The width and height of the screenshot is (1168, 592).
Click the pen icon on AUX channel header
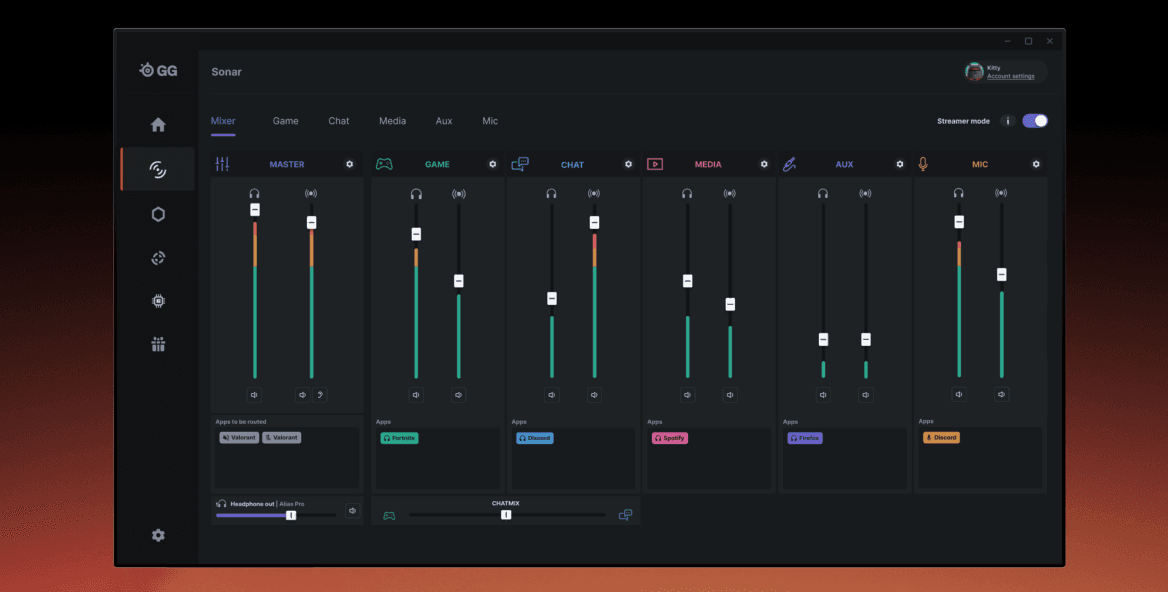pyautogui.click(x=791, y=163)
